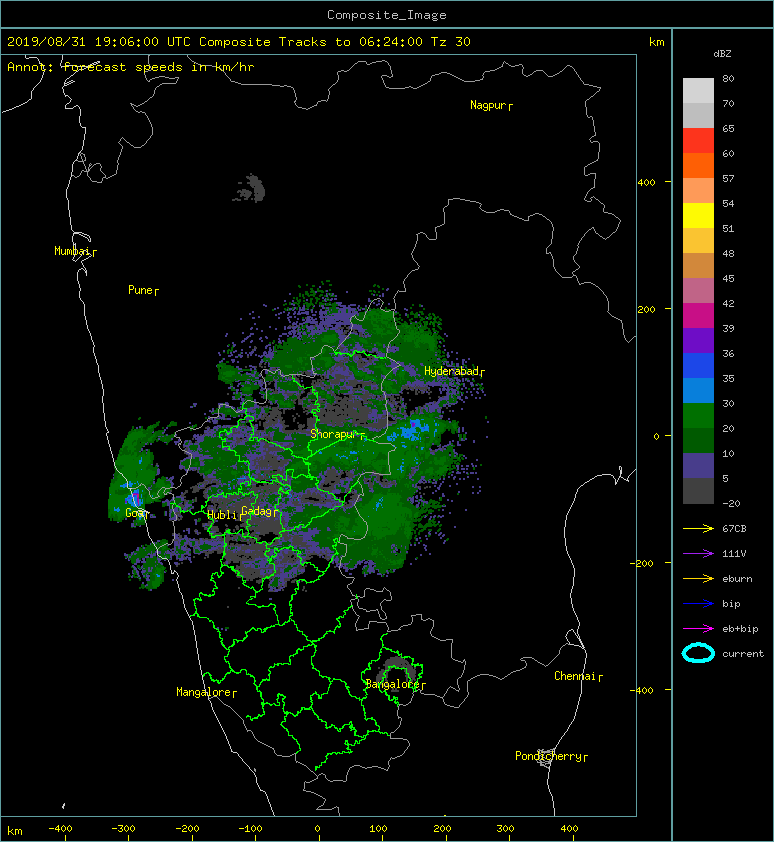Viewport: 774px width, 842px height.
Task: Click the '111V' legend label
Action: (734, 554)
